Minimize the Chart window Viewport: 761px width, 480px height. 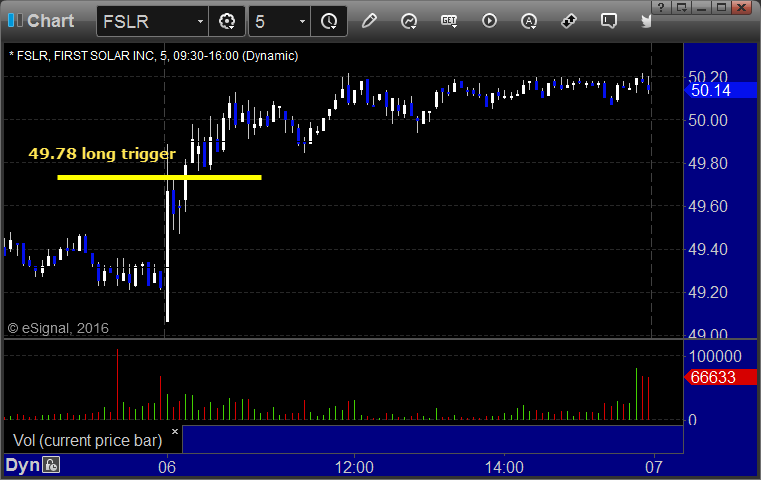tap(701, 7)
